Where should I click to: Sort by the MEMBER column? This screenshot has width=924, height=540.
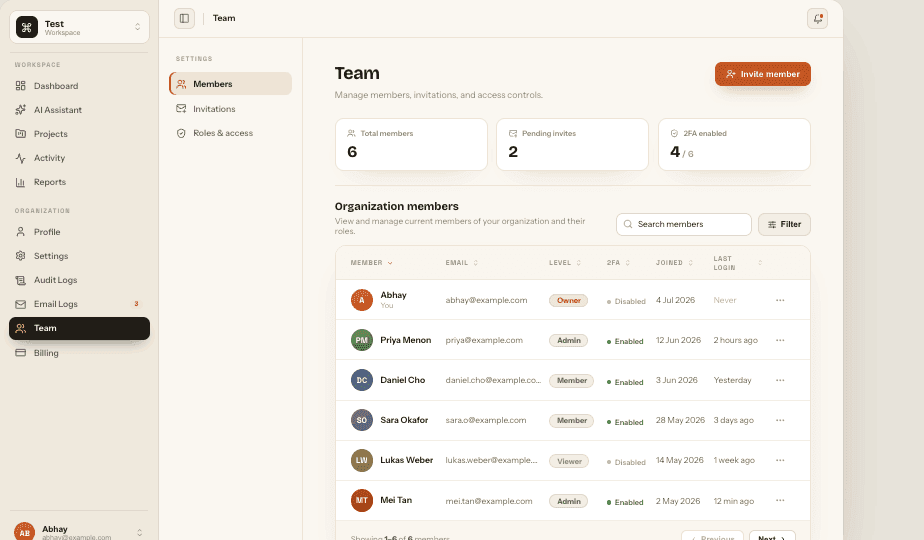click(371, 263)
